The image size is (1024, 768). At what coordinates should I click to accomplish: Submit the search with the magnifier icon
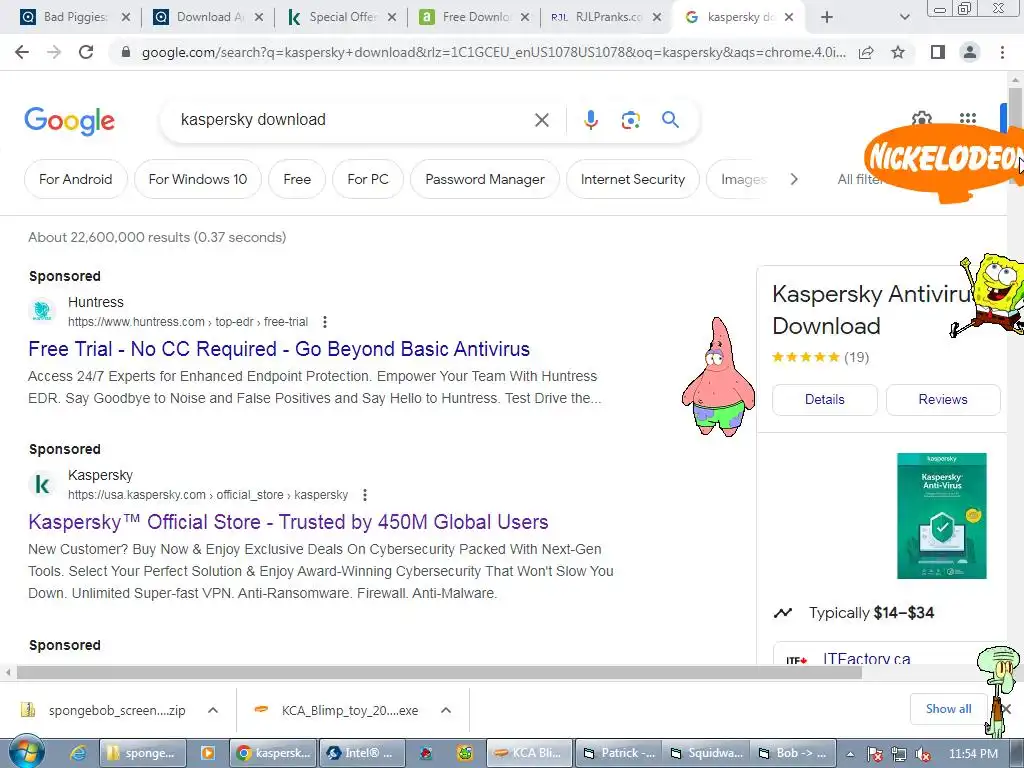tap(670, 120)
